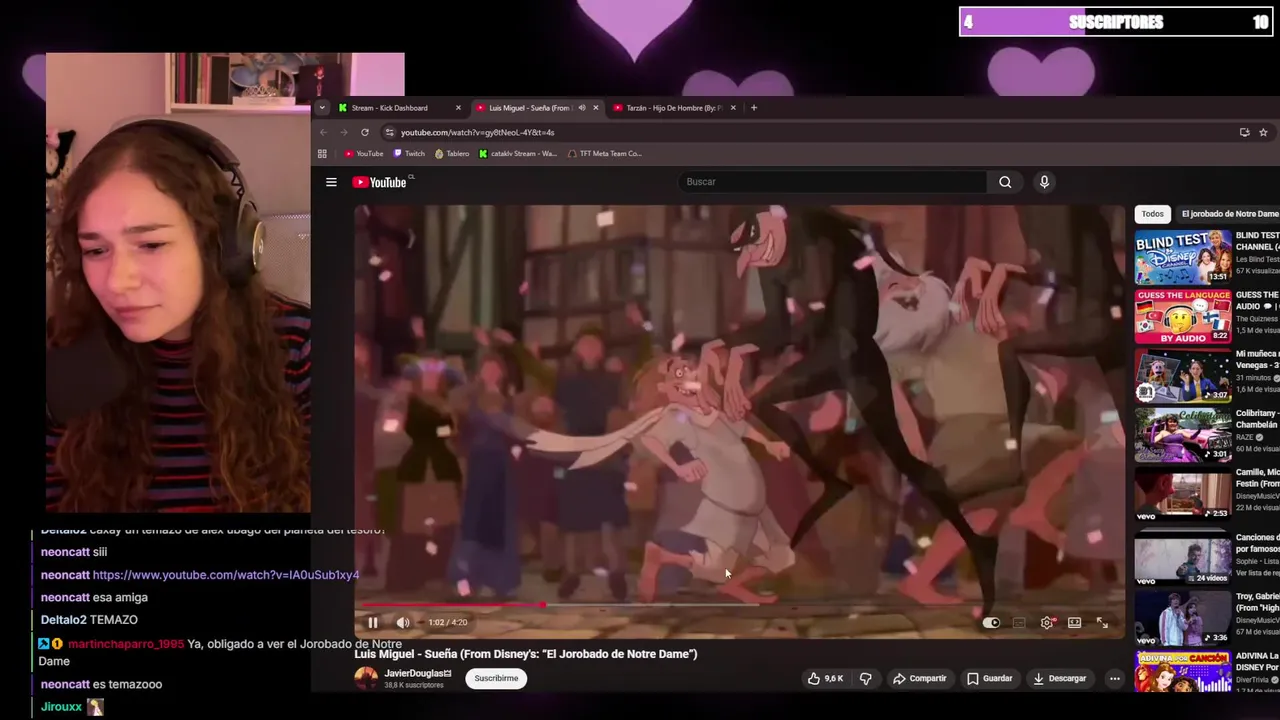The width and height of the screenshot is (1280, 720).
Task: Close the Kick Dashboard tab
Action: [x=458, y=108]
